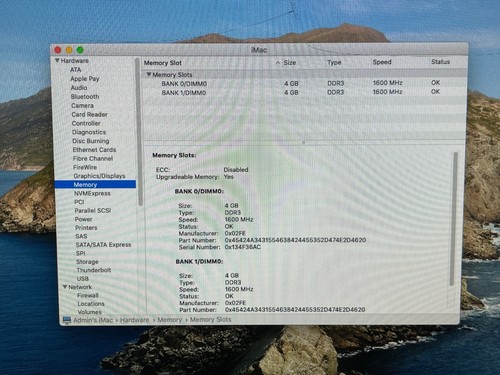
Task: Select the BANK 1/DIMM0 table row
Action: (303, 92)
